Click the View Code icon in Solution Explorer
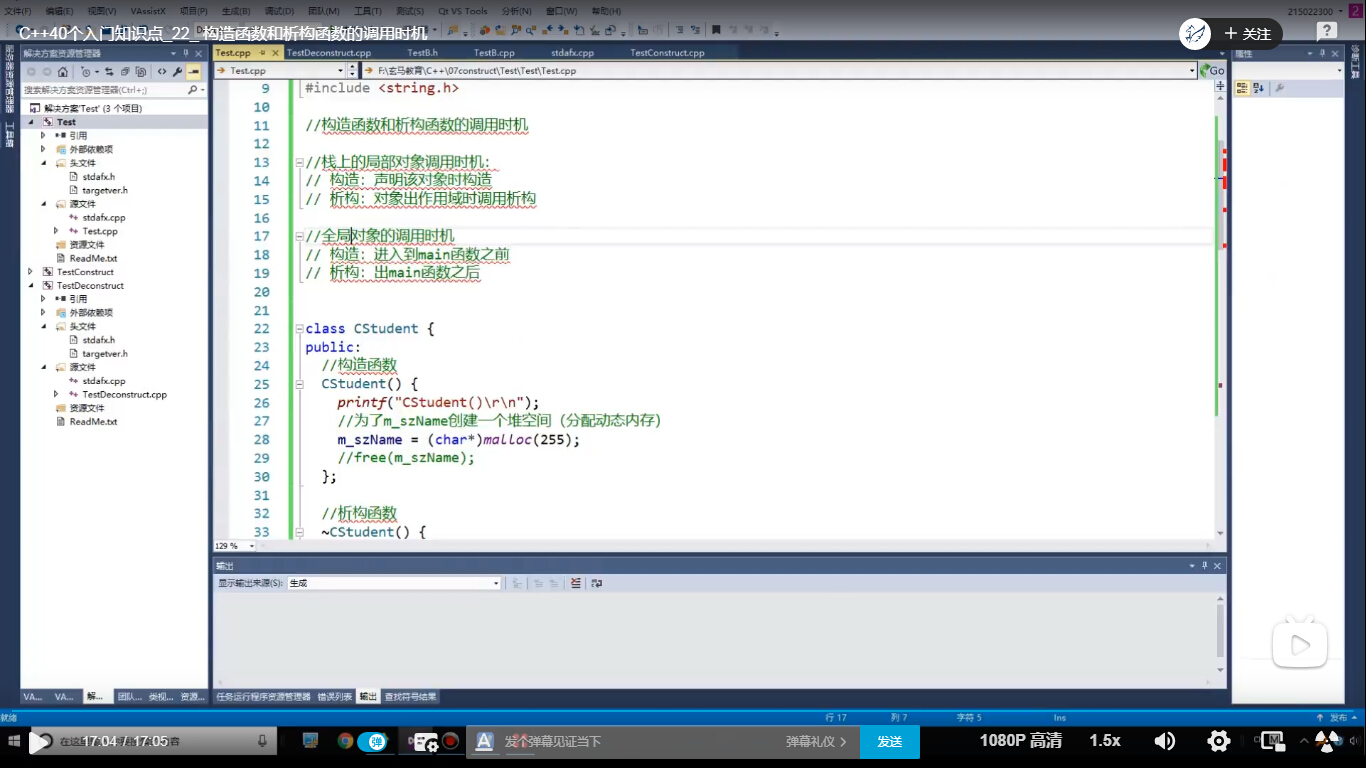The image size is (1366, 768). (162, 72)
